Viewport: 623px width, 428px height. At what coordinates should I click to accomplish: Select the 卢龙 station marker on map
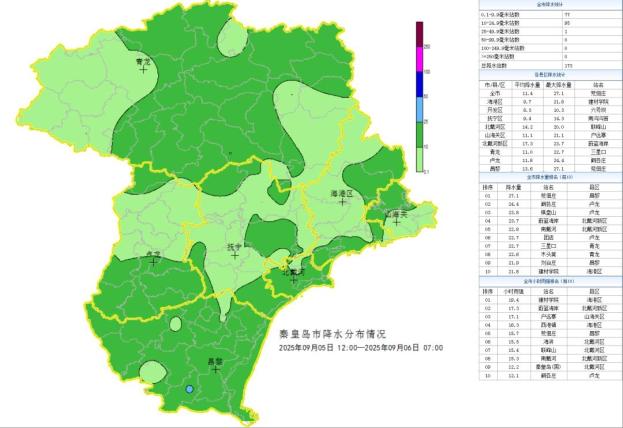click(153, 264)
